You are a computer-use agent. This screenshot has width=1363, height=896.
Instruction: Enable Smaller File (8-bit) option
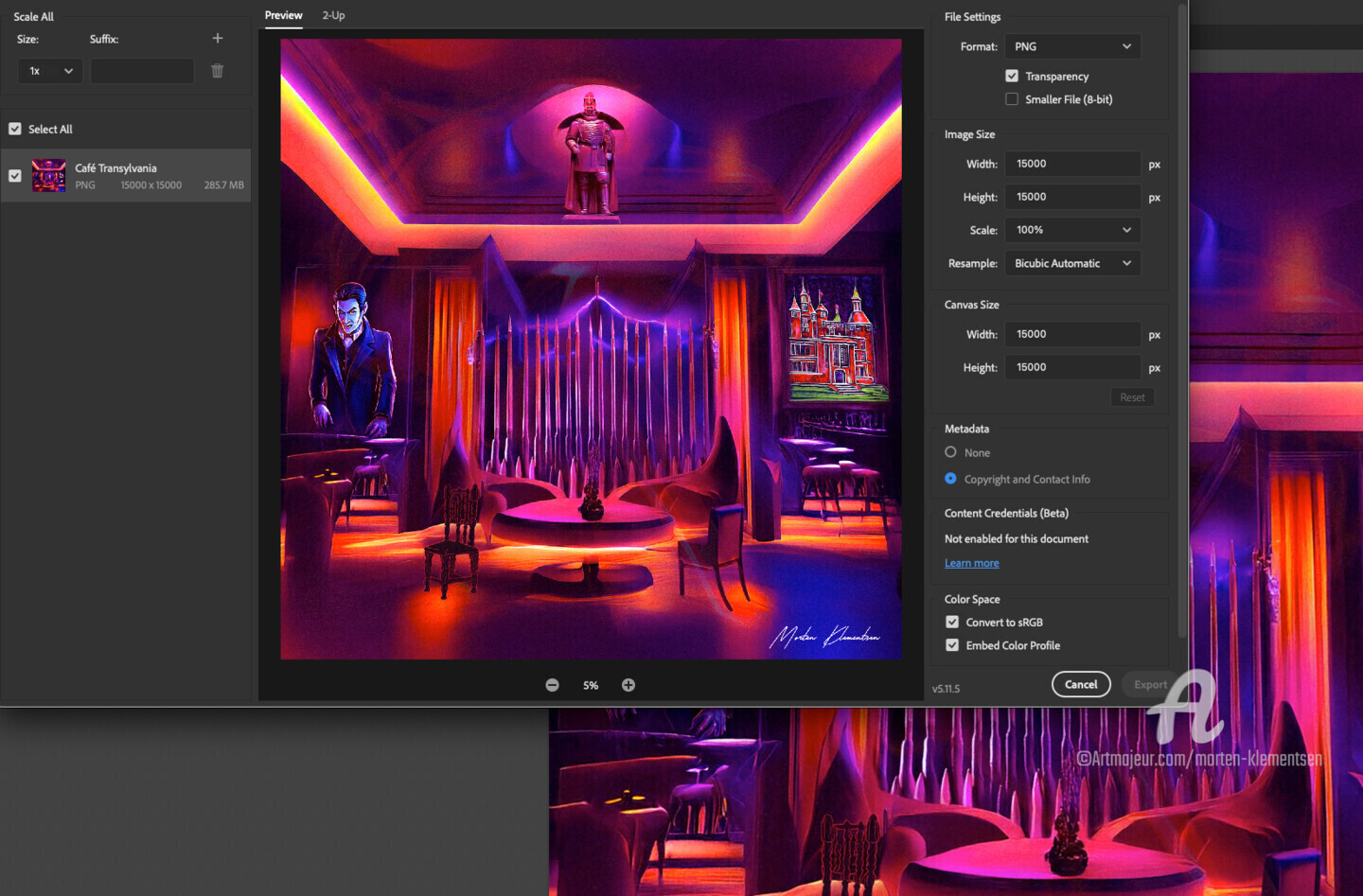[1012, 99]
